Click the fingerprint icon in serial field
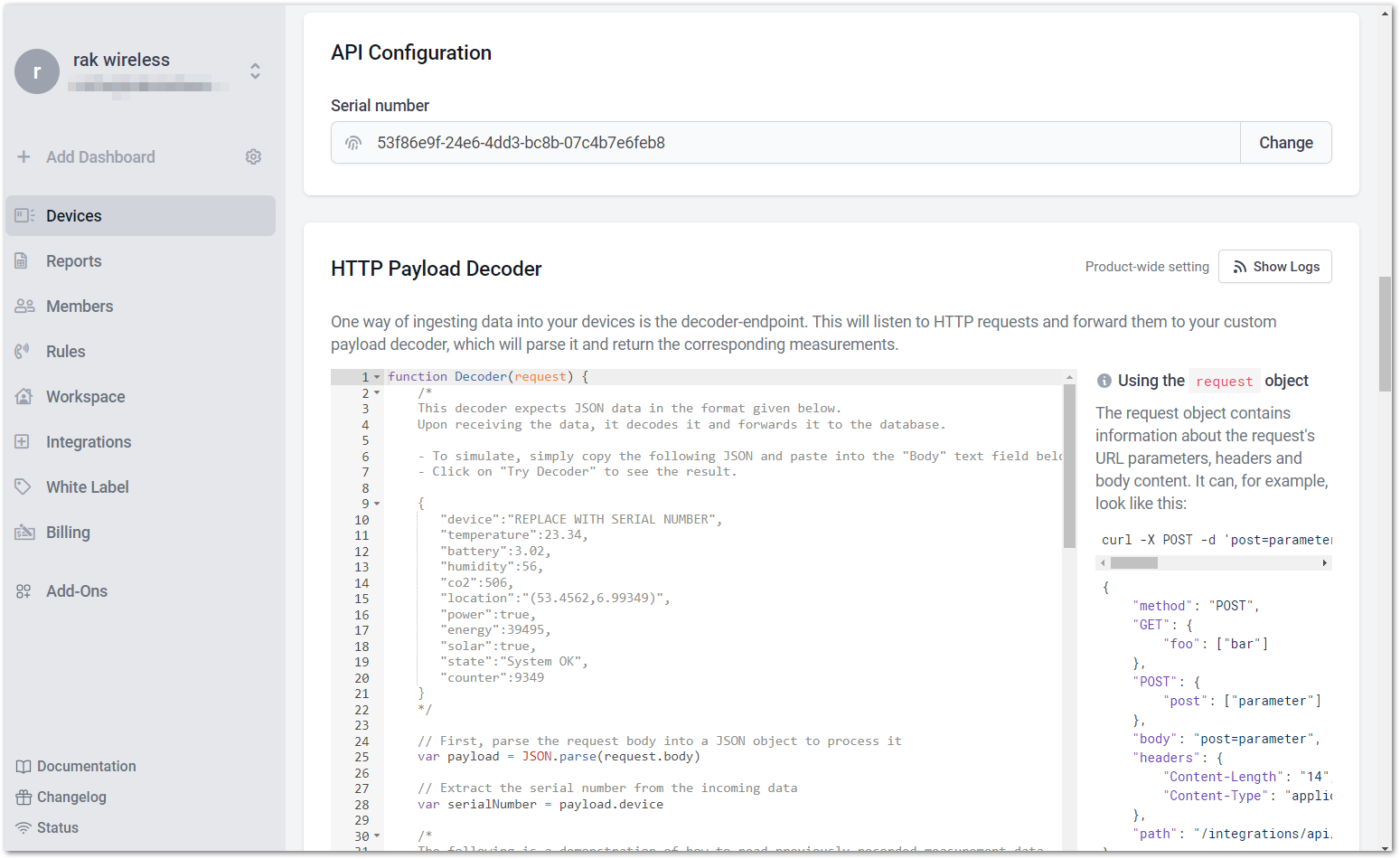Viewport: 1400px width, 859px height. (x=353, y=143)
